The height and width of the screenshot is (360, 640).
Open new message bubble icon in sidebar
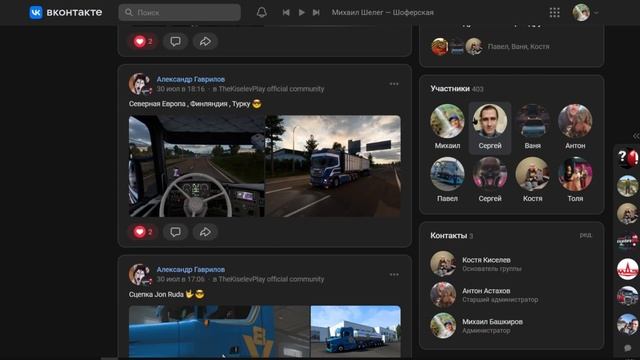(x=627, y=348)
